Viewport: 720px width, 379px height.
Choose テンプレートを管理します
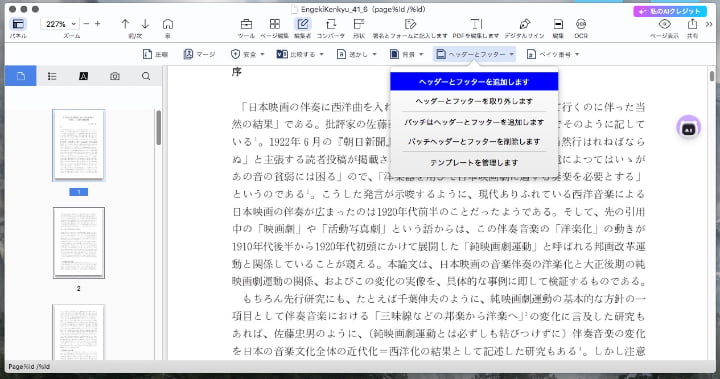tap(474, 163)
